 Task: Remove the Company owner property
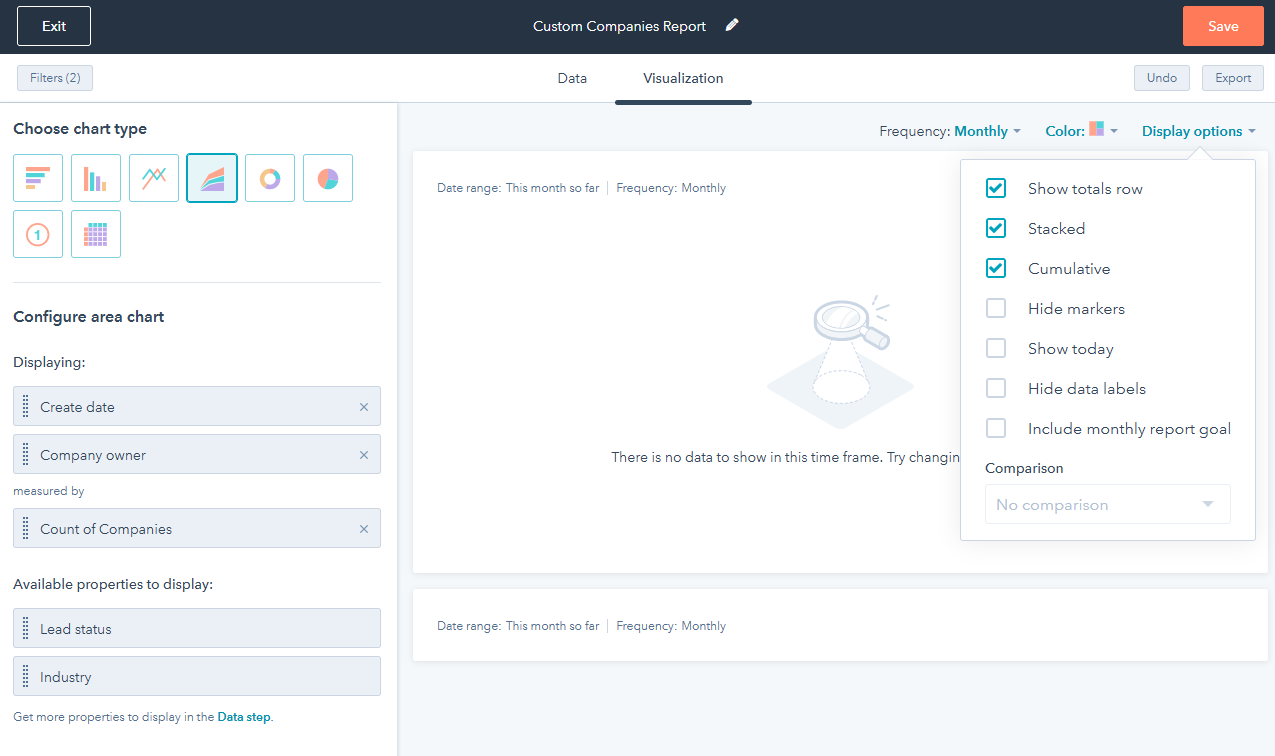(364, 454)
